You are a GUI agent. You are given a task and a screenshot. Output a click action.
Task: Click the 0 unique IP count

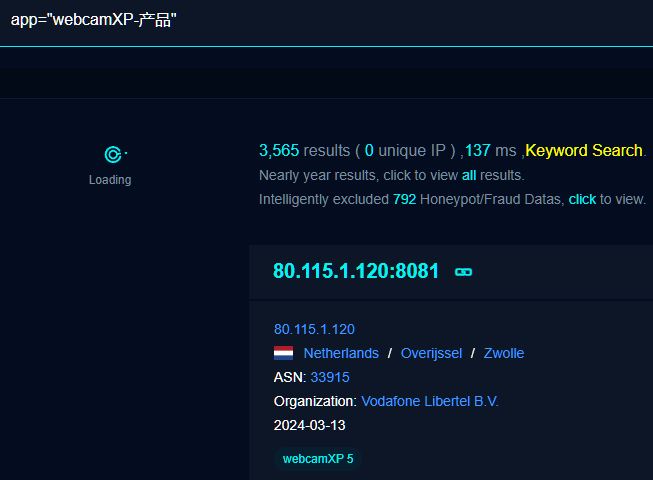(x=369, y=151)
